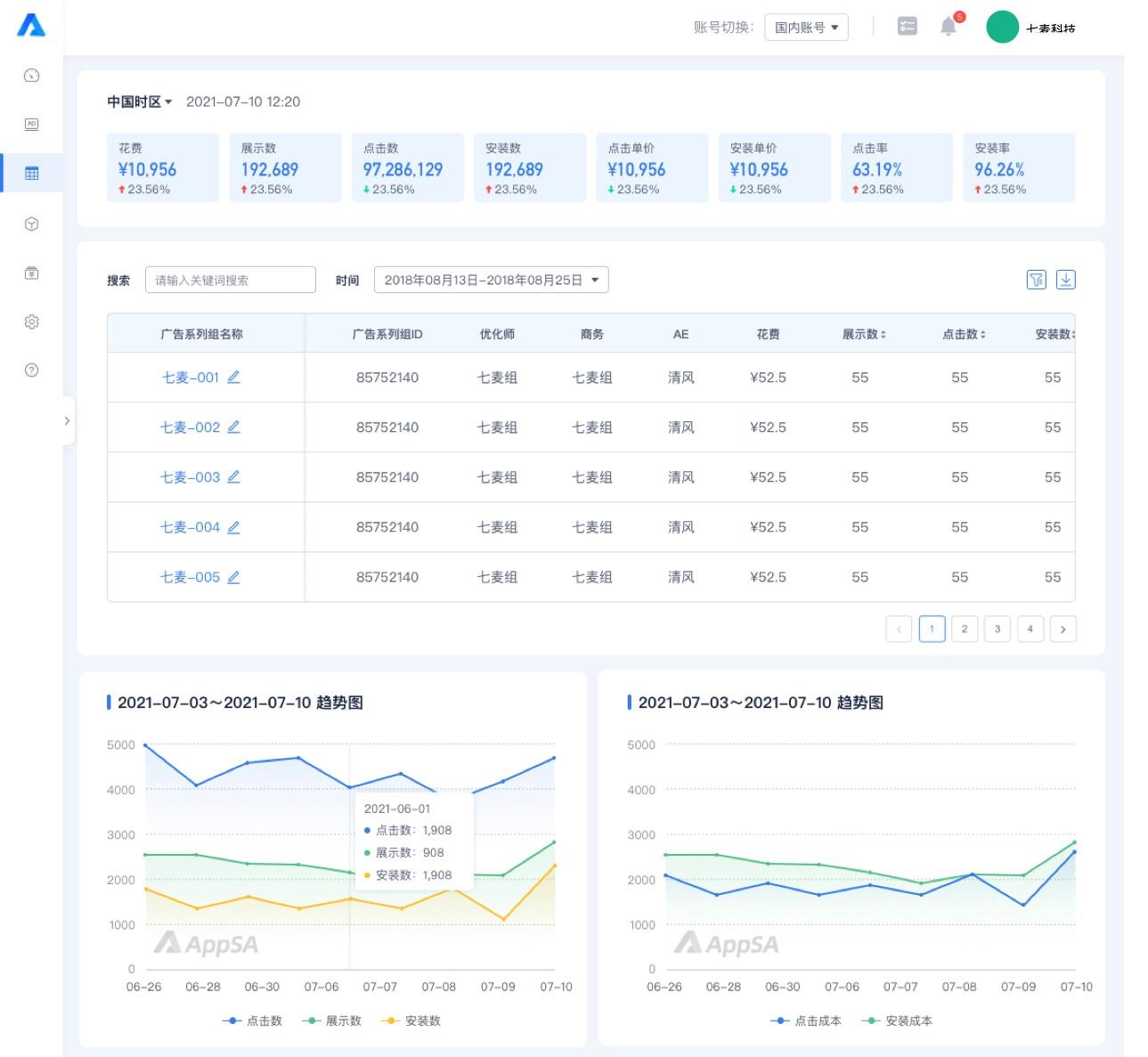Expand the 中国时区 timezone dropdown
This screenshot has width=1148, height=1057.
tap(140, 102)
